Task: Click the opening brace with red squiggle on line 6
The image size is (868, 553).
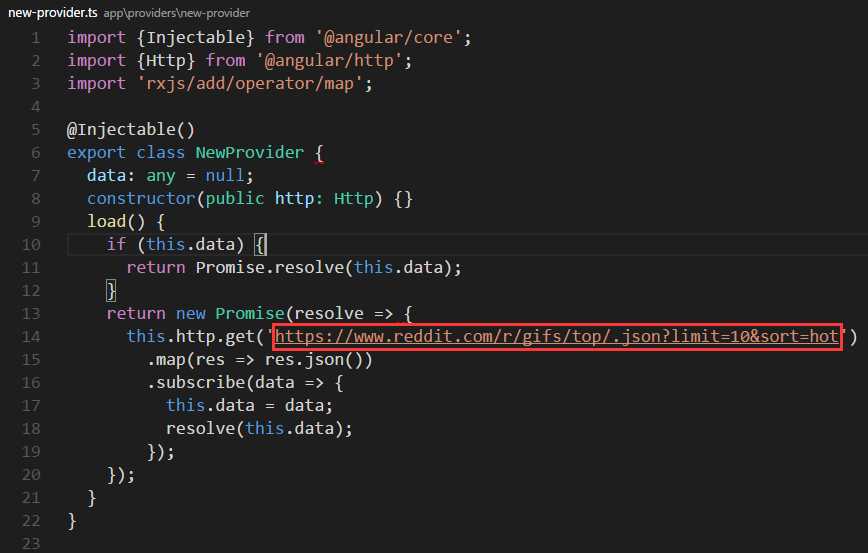Action: click(x=319, y=153)
